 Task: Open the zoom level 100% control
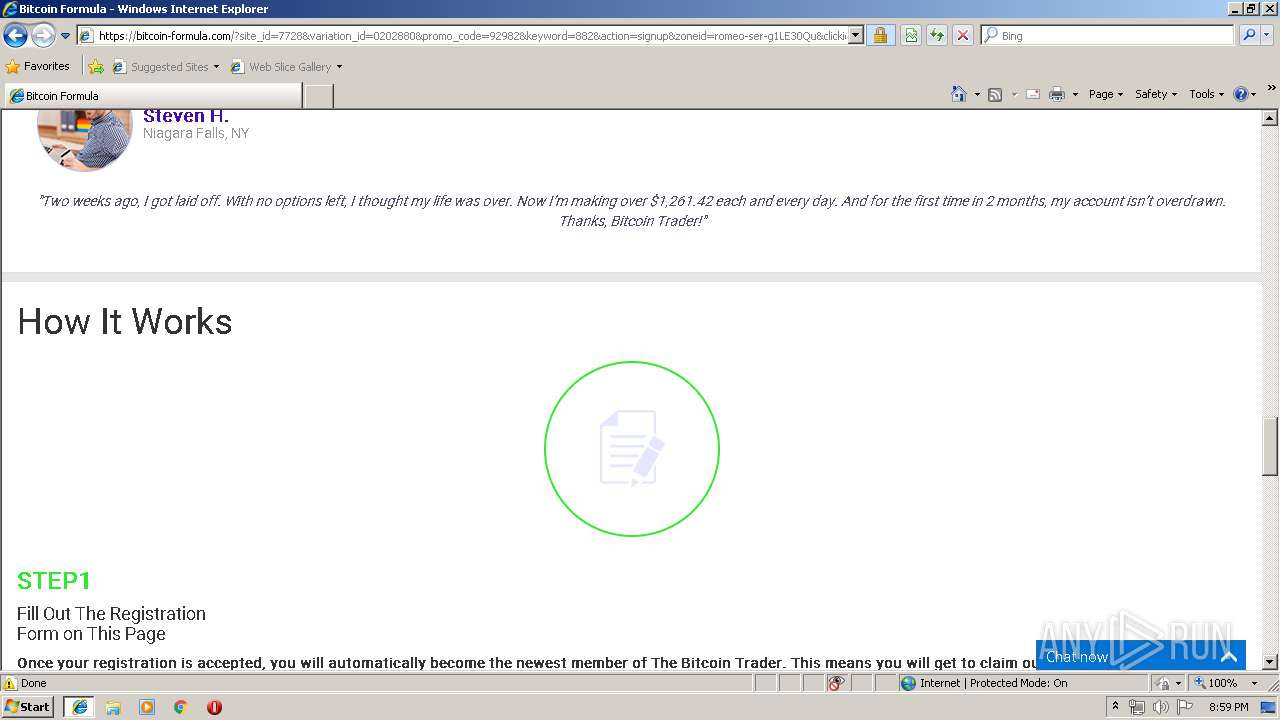click(x=1215, y=683)
